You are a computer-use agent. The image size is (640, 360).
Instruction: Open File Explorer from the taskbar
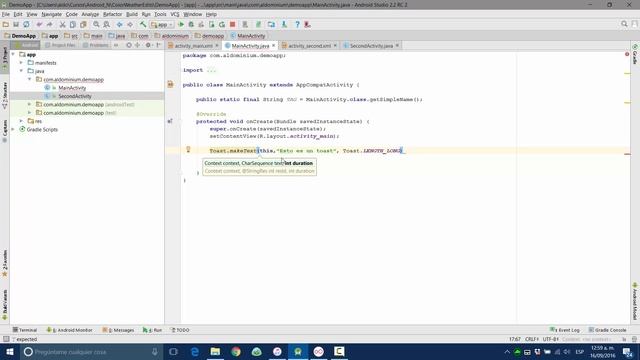click(215, 351)
